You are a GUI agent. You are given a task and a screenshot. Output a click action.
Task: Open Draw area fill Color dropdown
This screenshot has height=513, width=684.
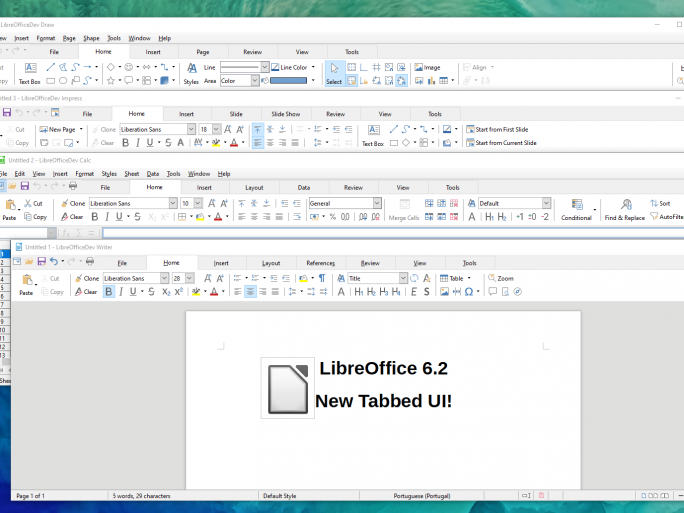pyautogui.click(x=255, y=81)
